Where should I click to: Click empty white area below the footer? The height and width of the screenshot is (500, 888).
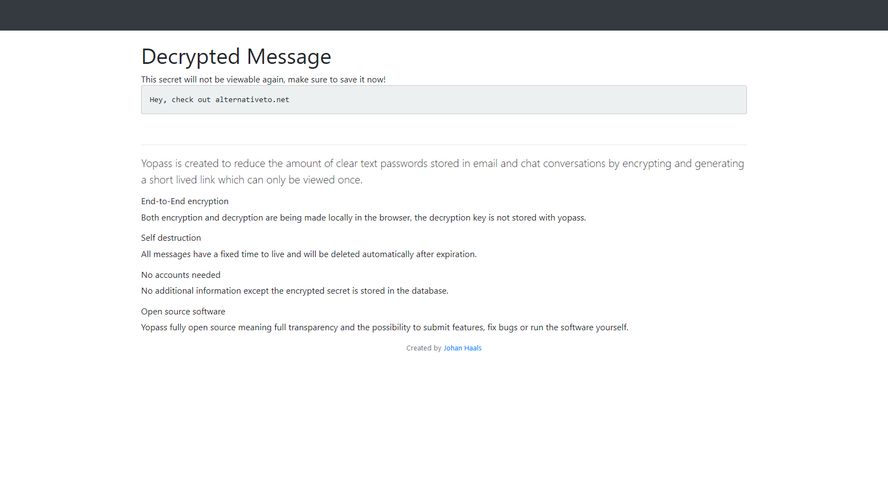pos(444,430)
